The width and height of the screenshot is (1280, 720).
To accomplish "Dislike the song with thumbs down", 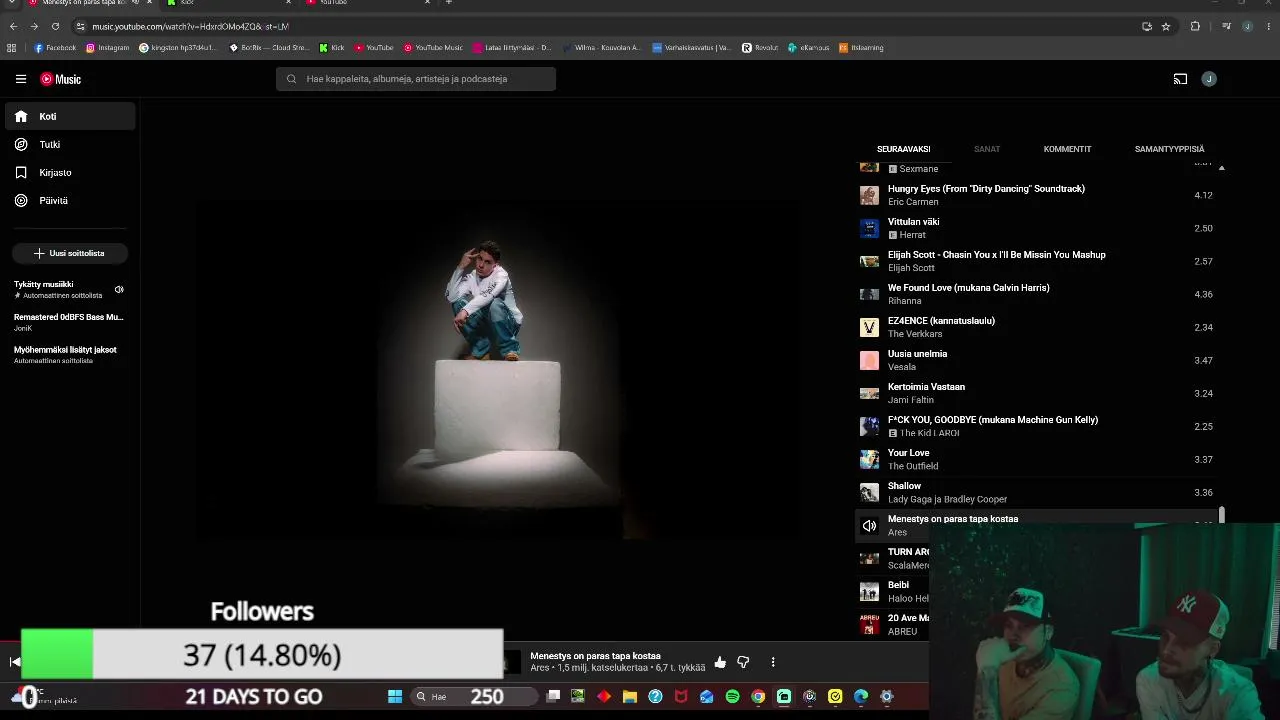I will tap(743, 662).
